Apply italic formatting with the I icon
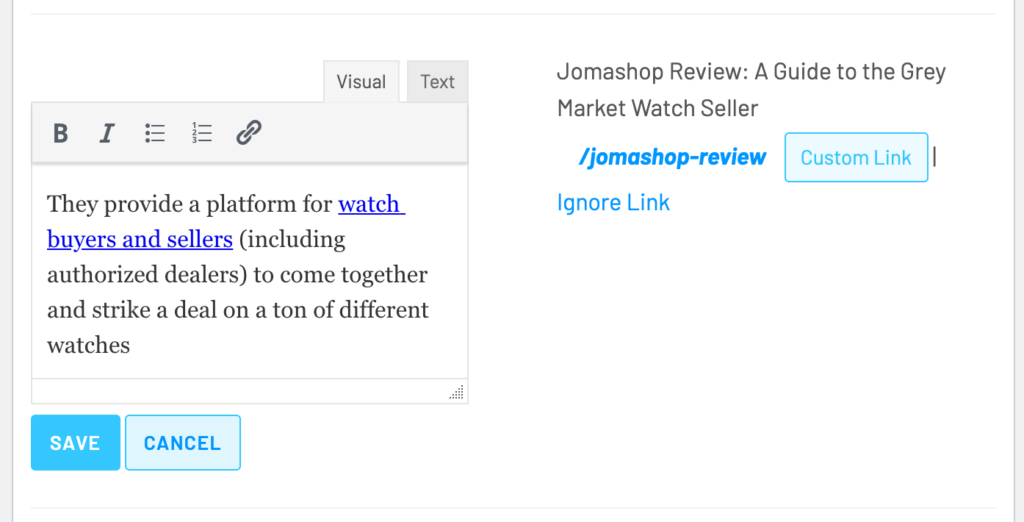 106,133
